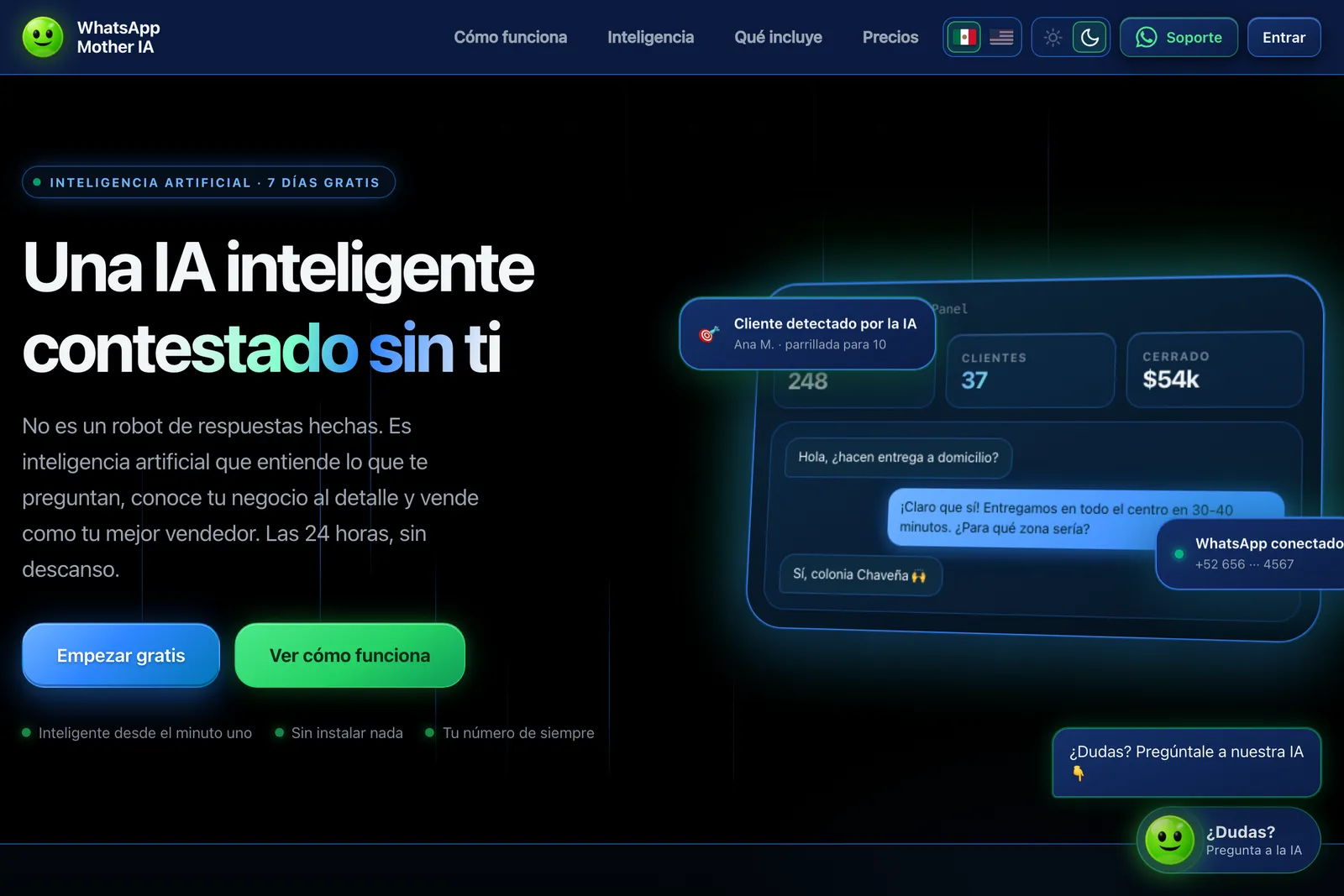Open the green smiley chat assistant icon
This screenshot has height=896, width=1344.
(1170, 840)
